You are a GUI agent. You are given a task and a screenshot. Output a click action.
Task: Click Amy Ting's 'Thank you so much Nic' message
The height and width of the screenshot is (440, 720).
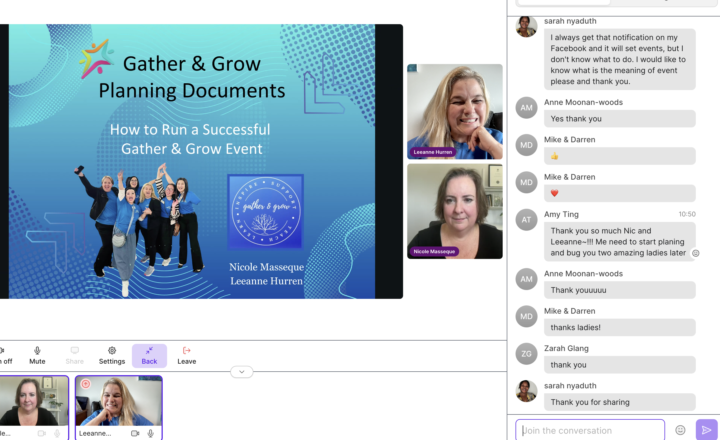[x=619, y=242]
